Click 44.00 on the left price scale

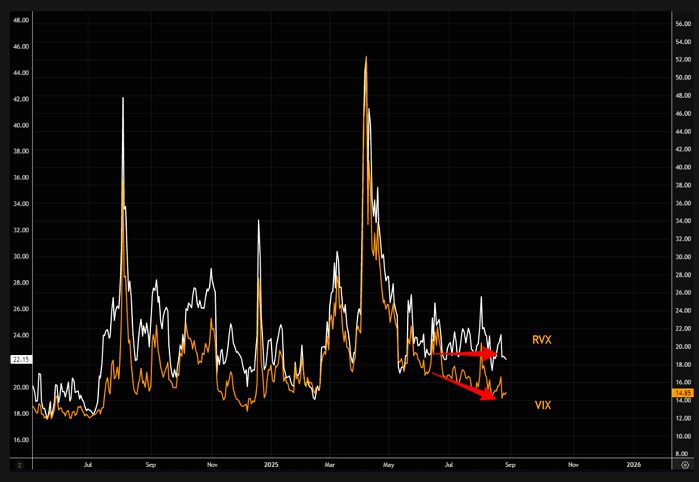(20, 73)
